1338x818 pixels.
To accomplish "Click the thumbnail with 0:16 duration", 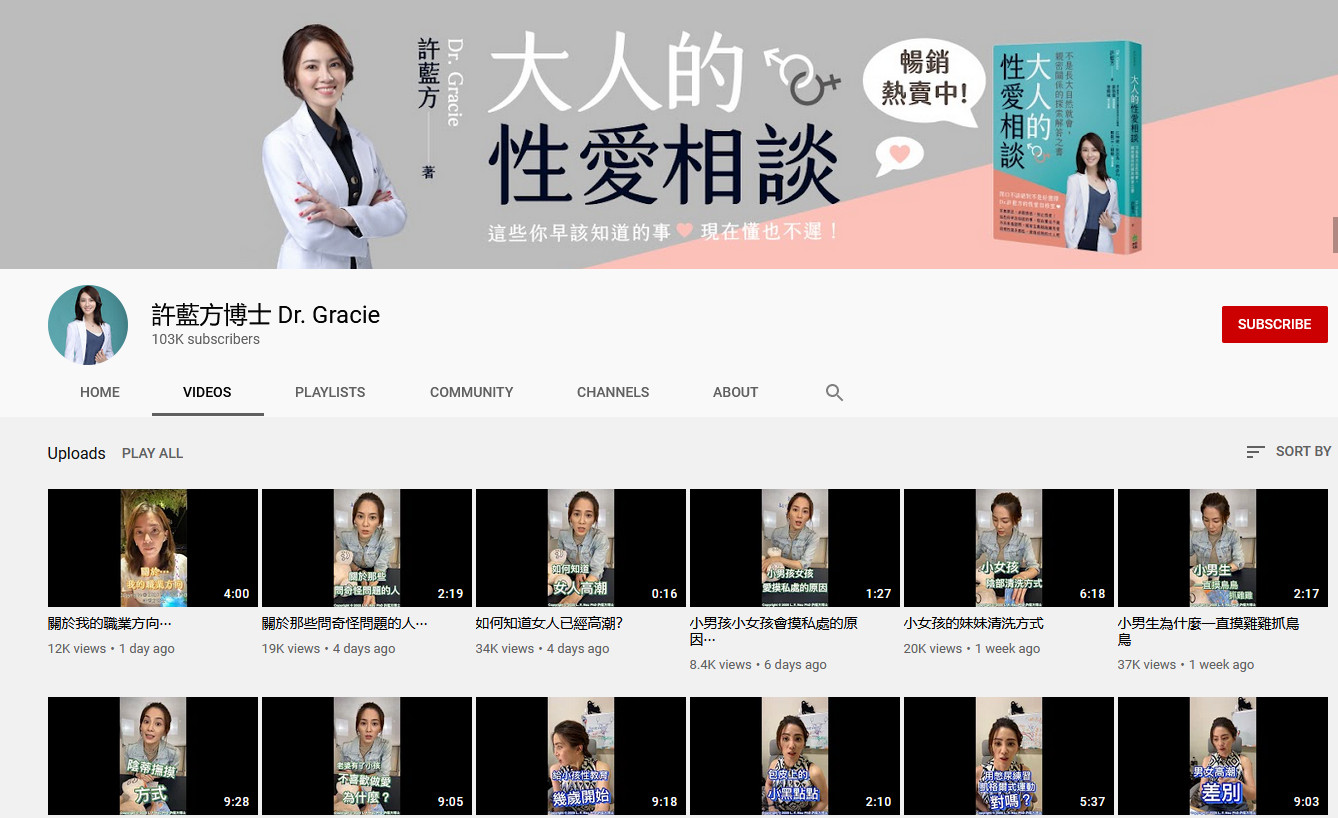I will [x=580, y=548].
